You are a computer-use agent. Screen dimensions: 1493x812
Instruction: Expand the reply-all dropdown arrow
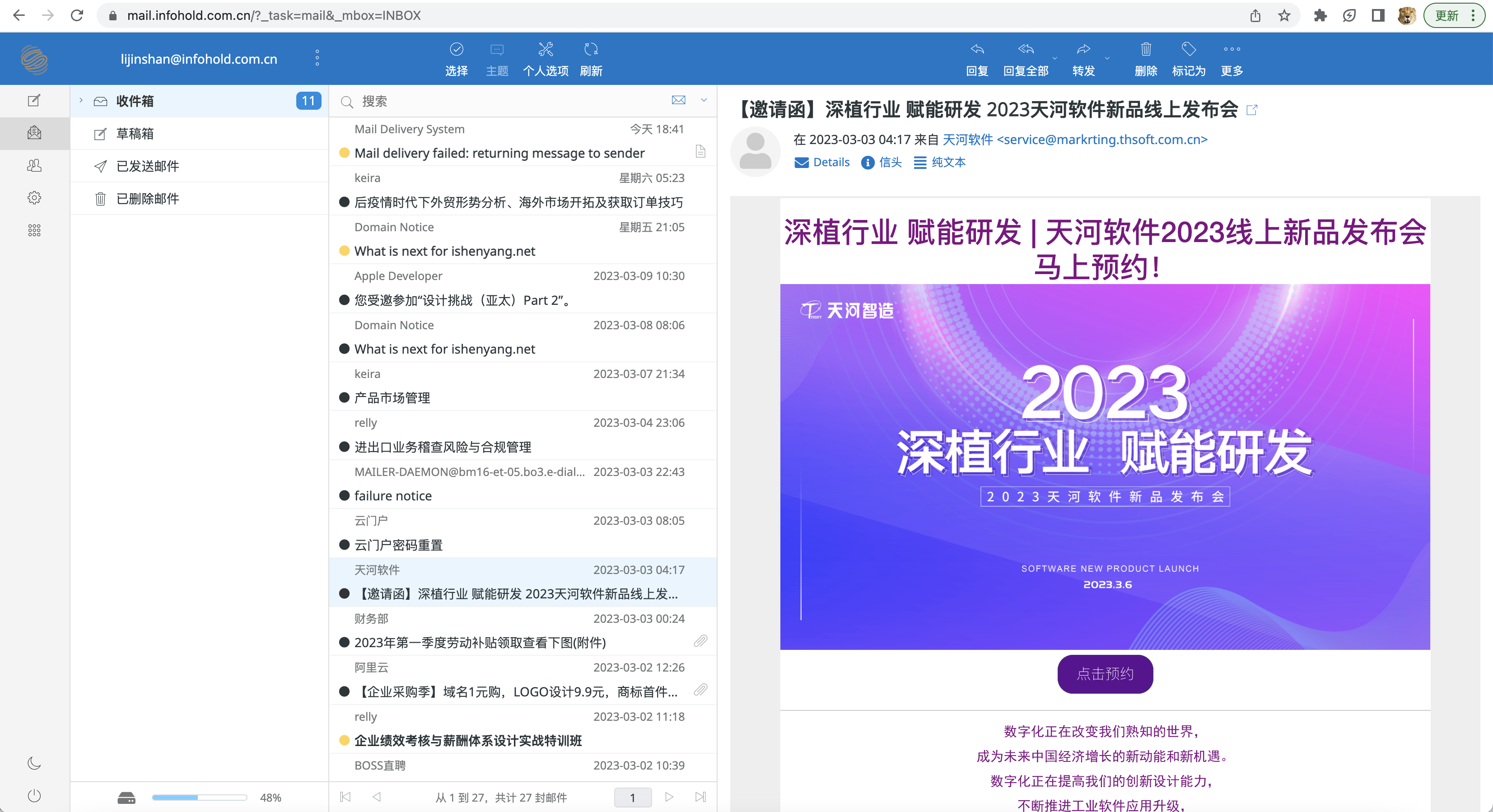point(1055,58)
